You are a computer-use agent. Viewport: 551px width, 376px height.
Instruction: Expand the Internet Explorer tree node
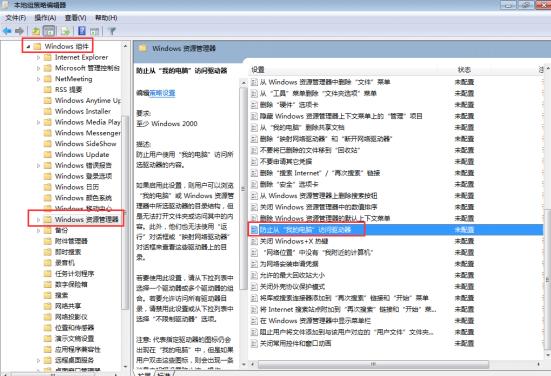pos(38,57)
